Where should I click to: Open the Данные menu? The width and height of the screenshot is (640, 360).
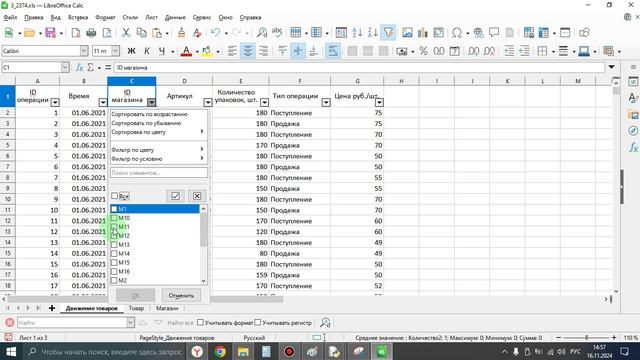point(175,18)
